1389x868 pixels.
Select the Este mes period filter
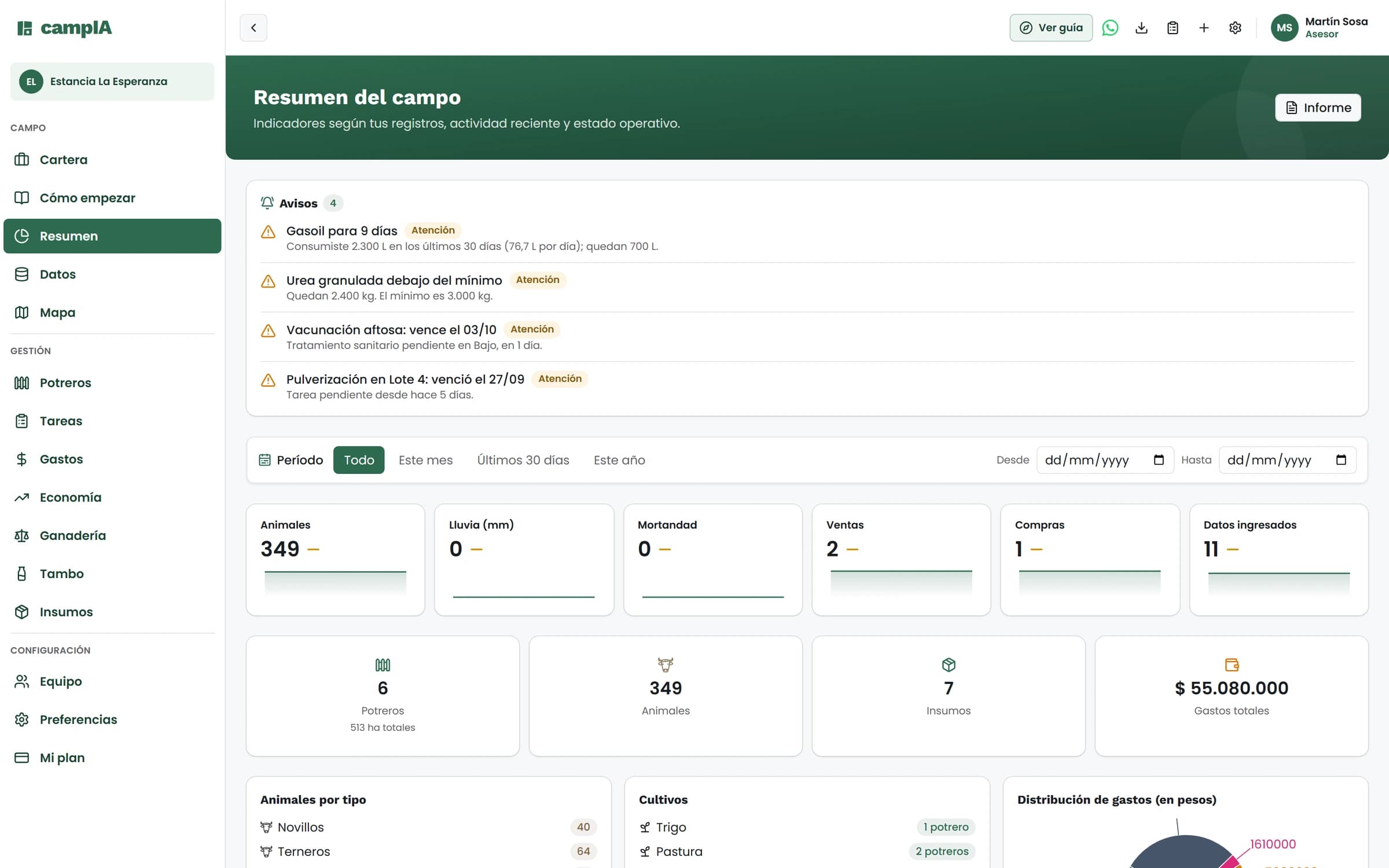(425, 460)
